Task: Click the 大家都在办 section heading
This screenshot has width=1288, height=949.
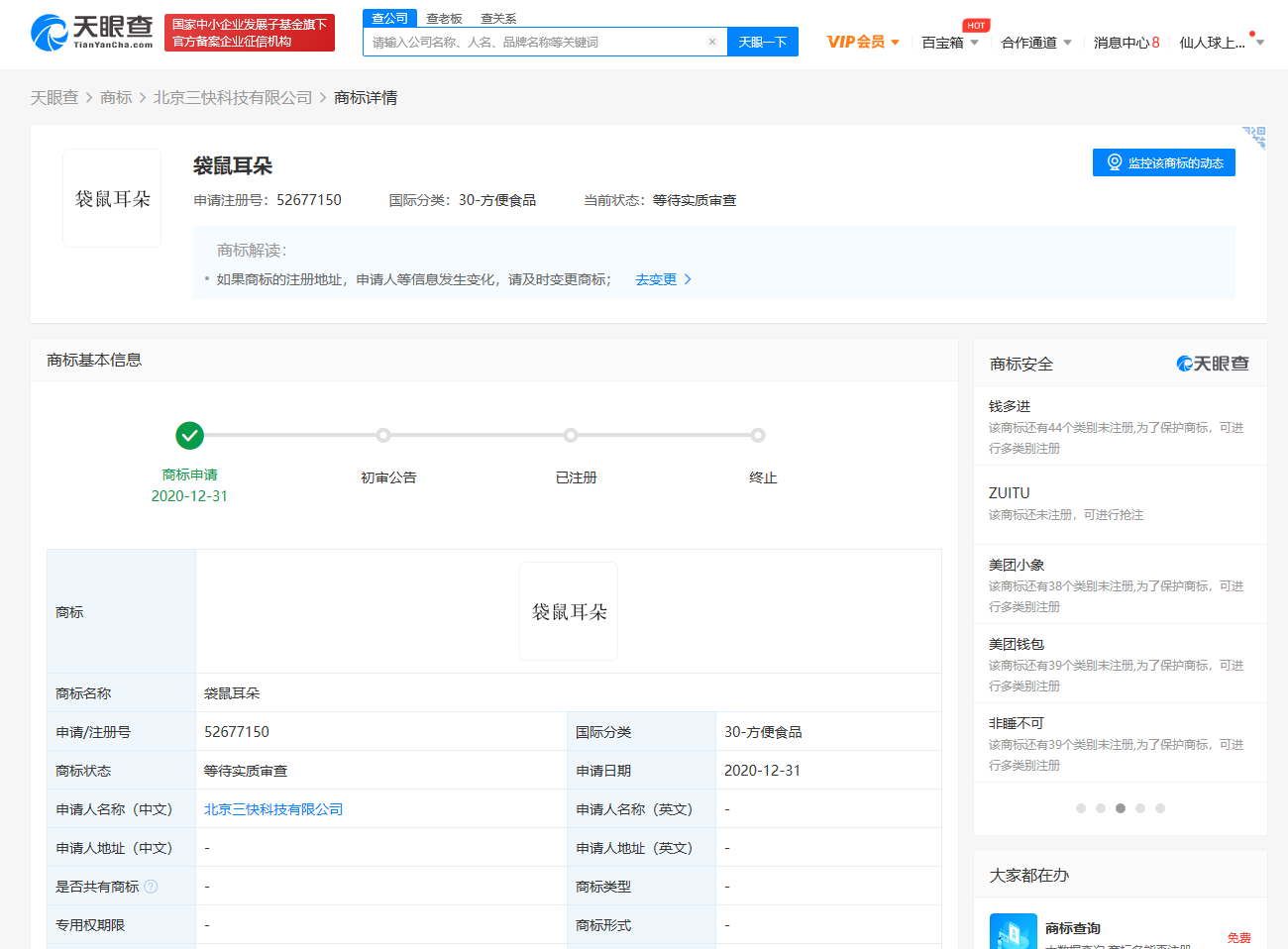Action: [x=1029, y=876]
